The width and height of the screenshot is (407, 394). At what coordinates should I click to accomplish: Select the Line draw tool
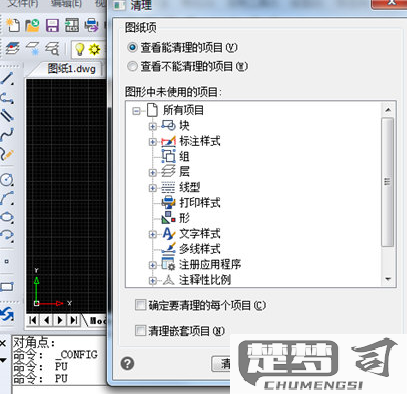click(7, 79)
